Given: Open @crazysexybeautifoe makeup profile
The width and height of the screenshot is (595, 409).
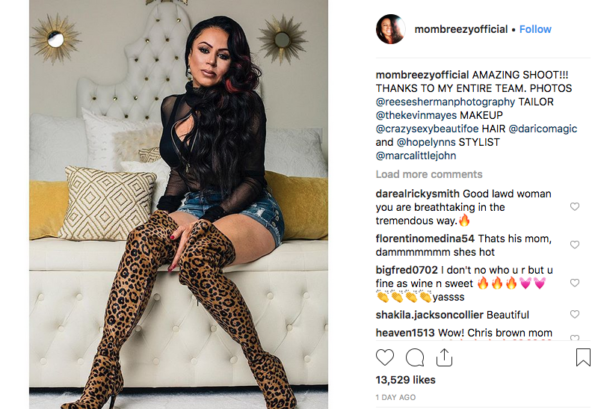Looking at the screenshot, I should point(427,129).
